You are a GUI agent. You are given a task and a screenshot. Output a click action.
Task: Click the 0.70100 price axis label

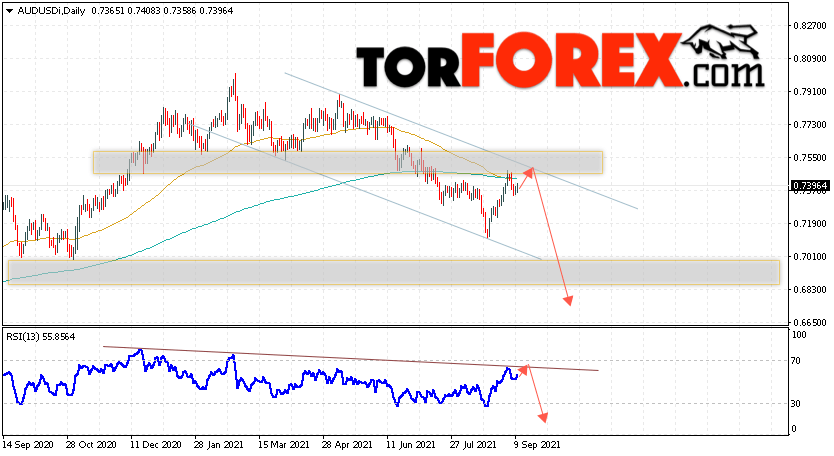tap(810, 256)
